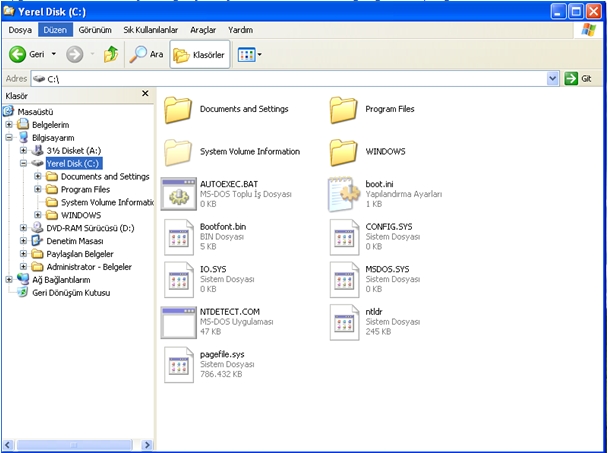Open the Görünüm menu

[95, 30]
